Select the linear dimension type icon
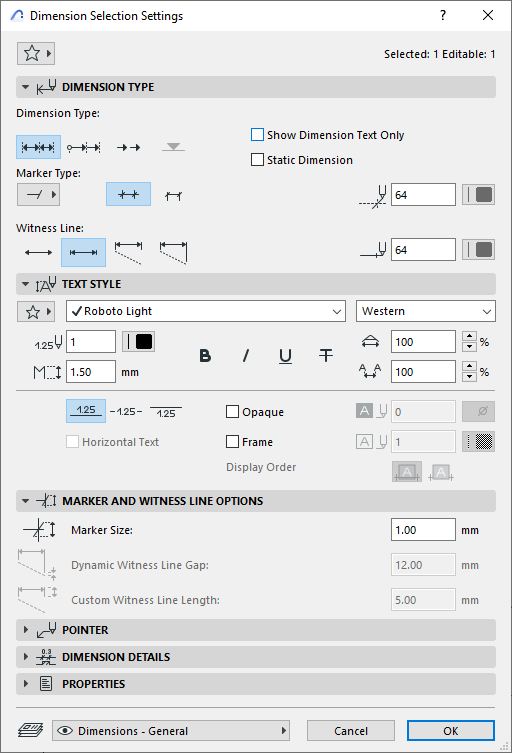Viewport: 512px width, 753px height. point(38,147)
